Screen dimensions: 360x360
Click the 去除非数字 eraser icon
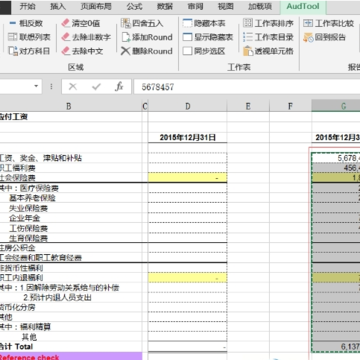66,37
